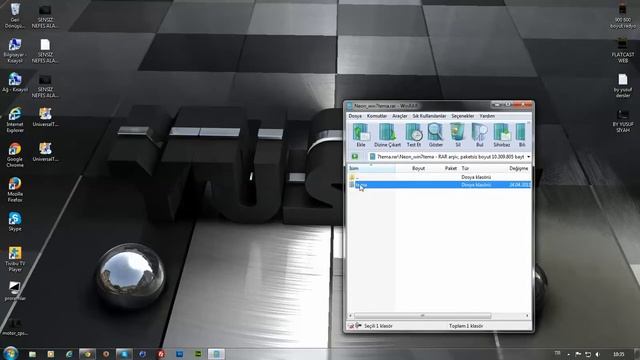
Task: Open the Komutlar menu
Action: click(x=377, y=116)
